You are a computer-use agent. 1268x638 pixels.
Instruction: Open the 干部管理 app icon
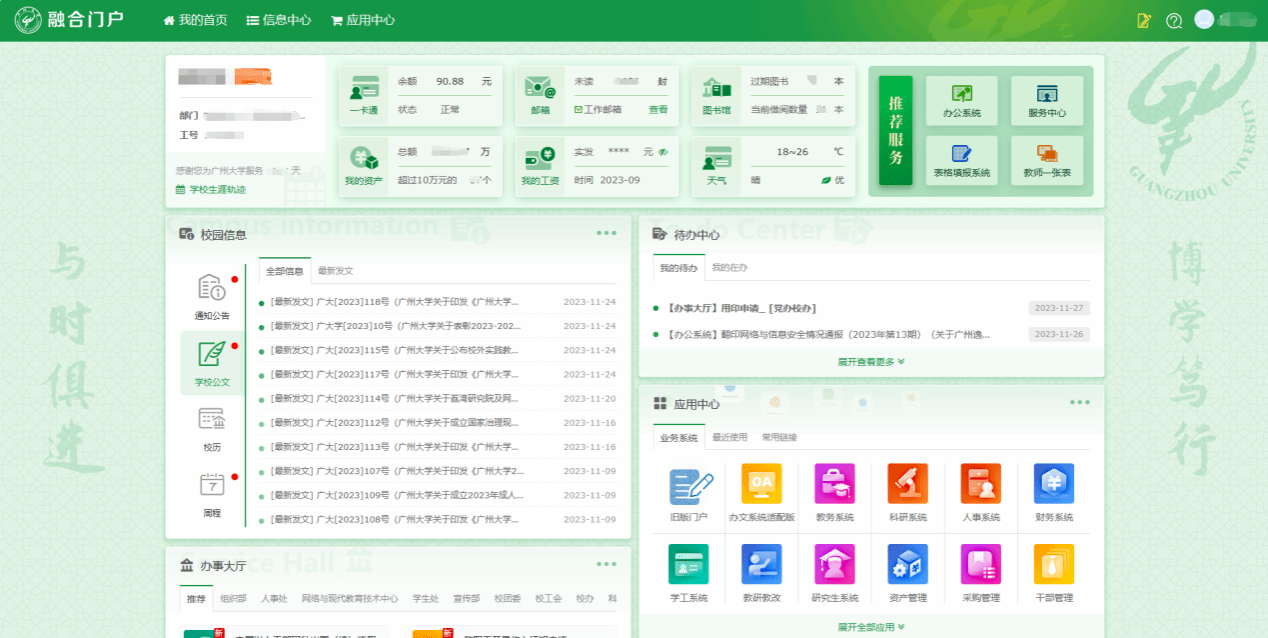pyautogui.click(x=1053, y=564)
